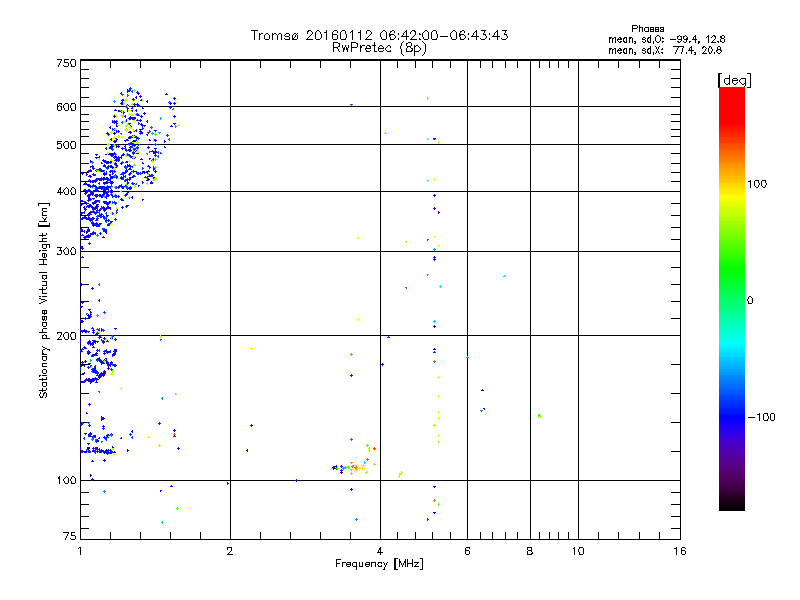The height and width of the screenshot is (600, 800).
Task: Click the 200 tick label on height axis
Action: click(67, 336)
